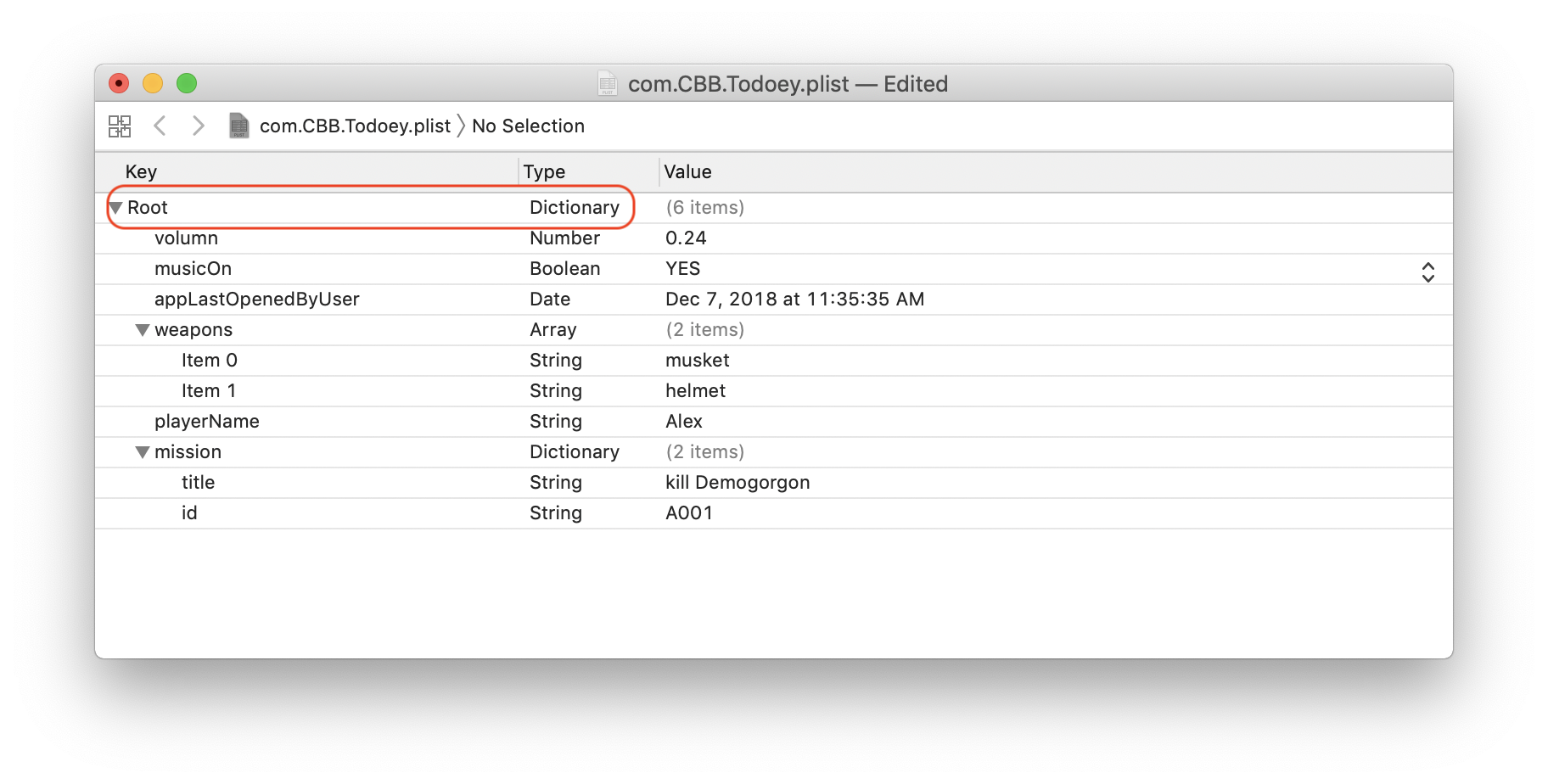The width and height of the screenshot is (1548, 784).
Task: Click the kill Demogorgon value
Action: (738, 482)
